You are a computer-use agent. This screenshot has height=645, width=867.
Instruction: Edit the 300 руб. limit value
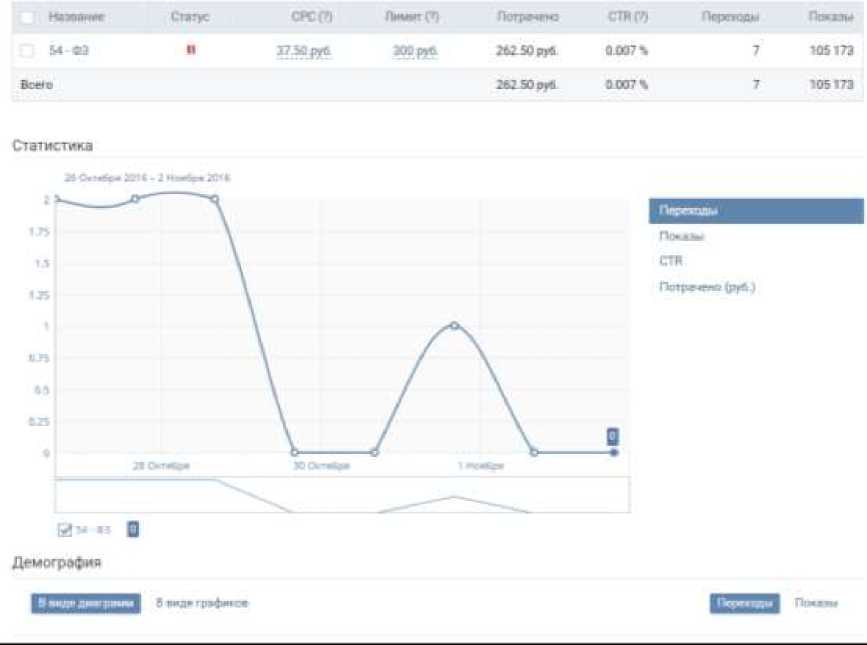click(x=415, y=51)
